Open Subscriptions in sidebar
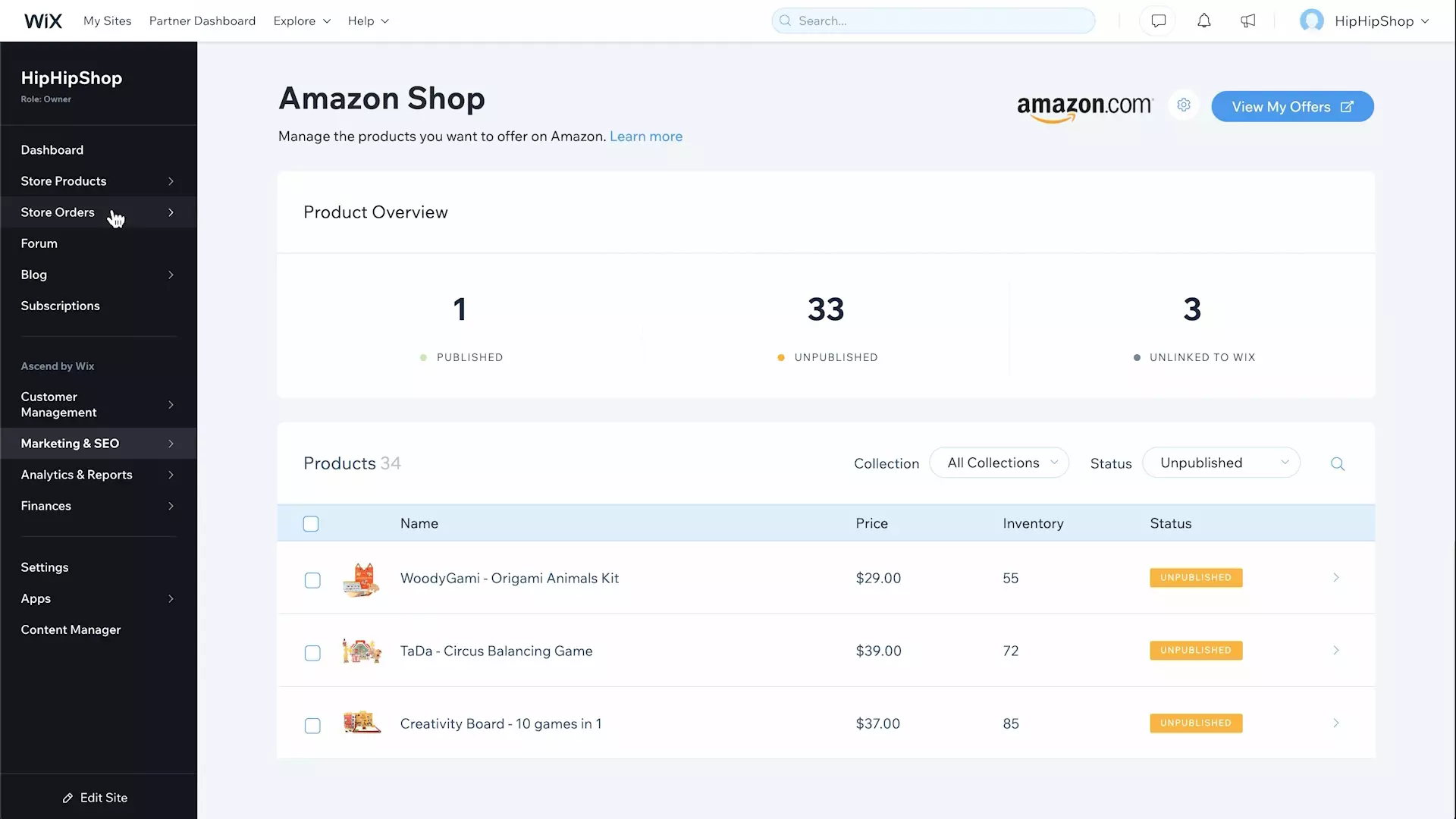 pos(61,306)
